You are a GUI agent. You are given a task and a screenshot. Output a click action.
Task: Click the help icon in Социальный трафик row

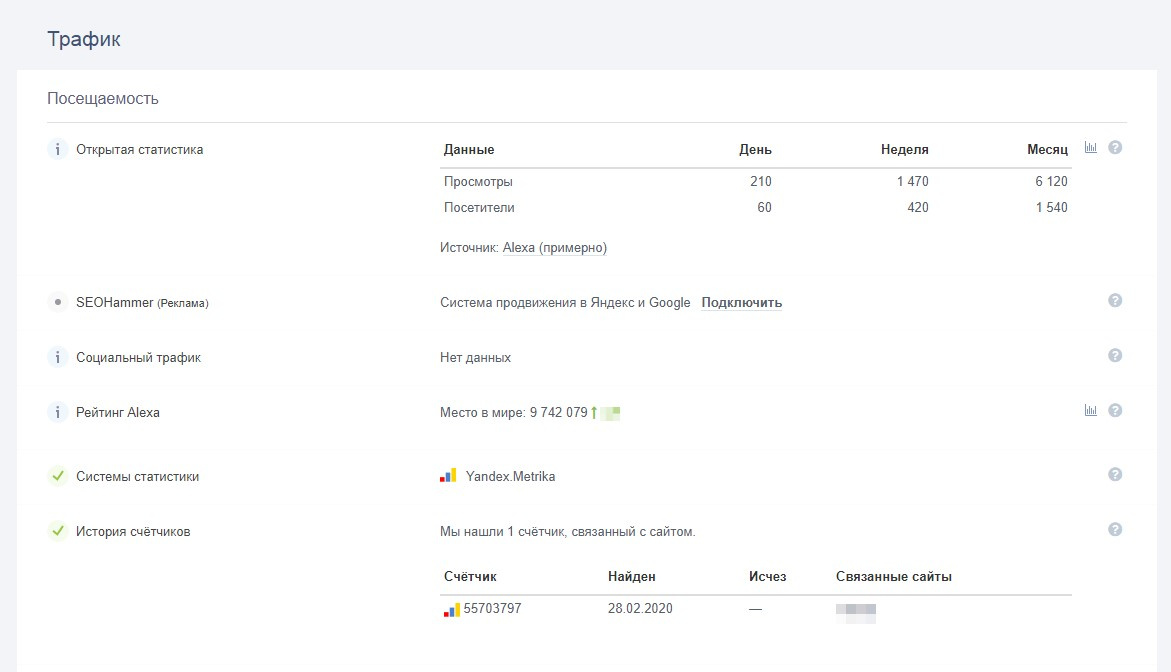point(1115,356)
